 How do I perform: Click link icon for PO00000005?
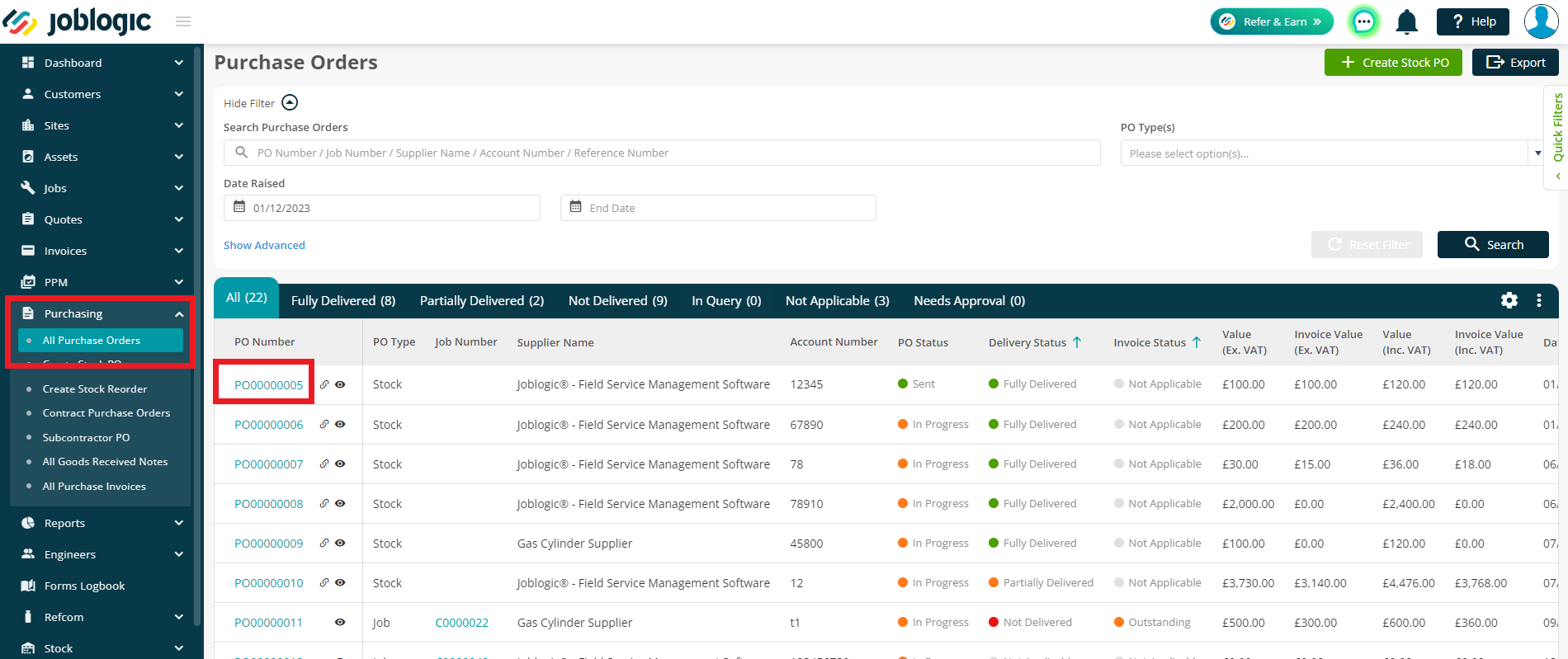click(x=324, y=384)
